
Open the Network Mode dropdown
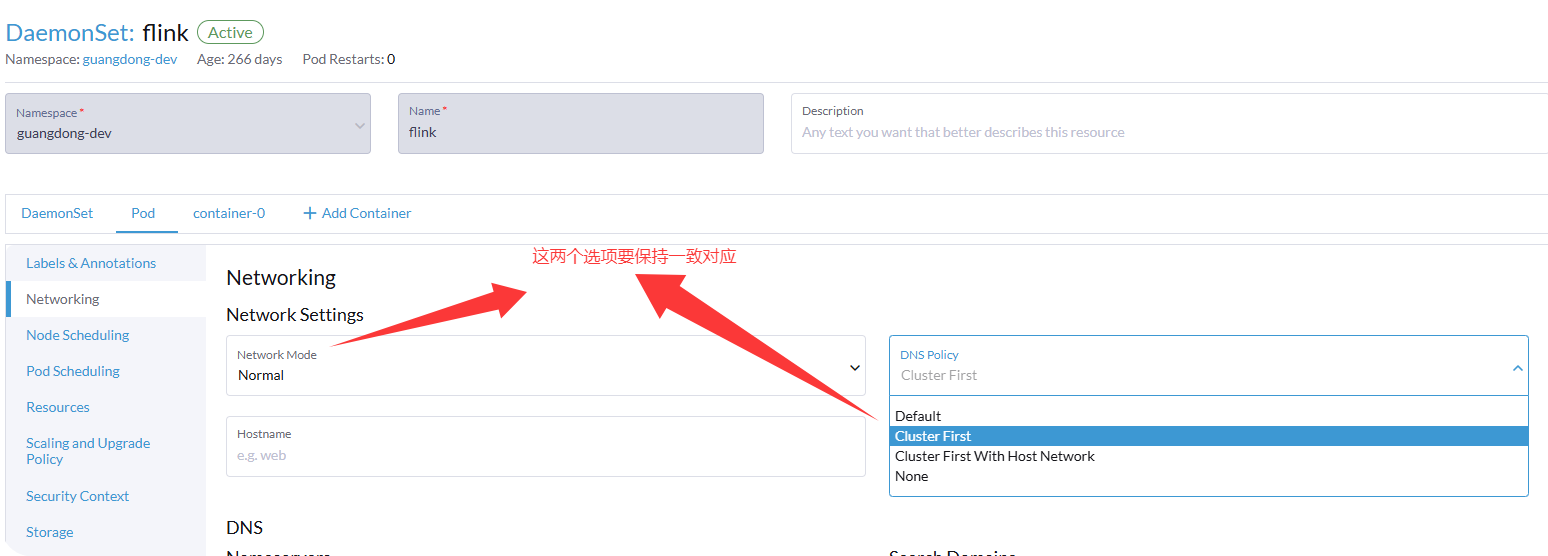pos(546,365)
